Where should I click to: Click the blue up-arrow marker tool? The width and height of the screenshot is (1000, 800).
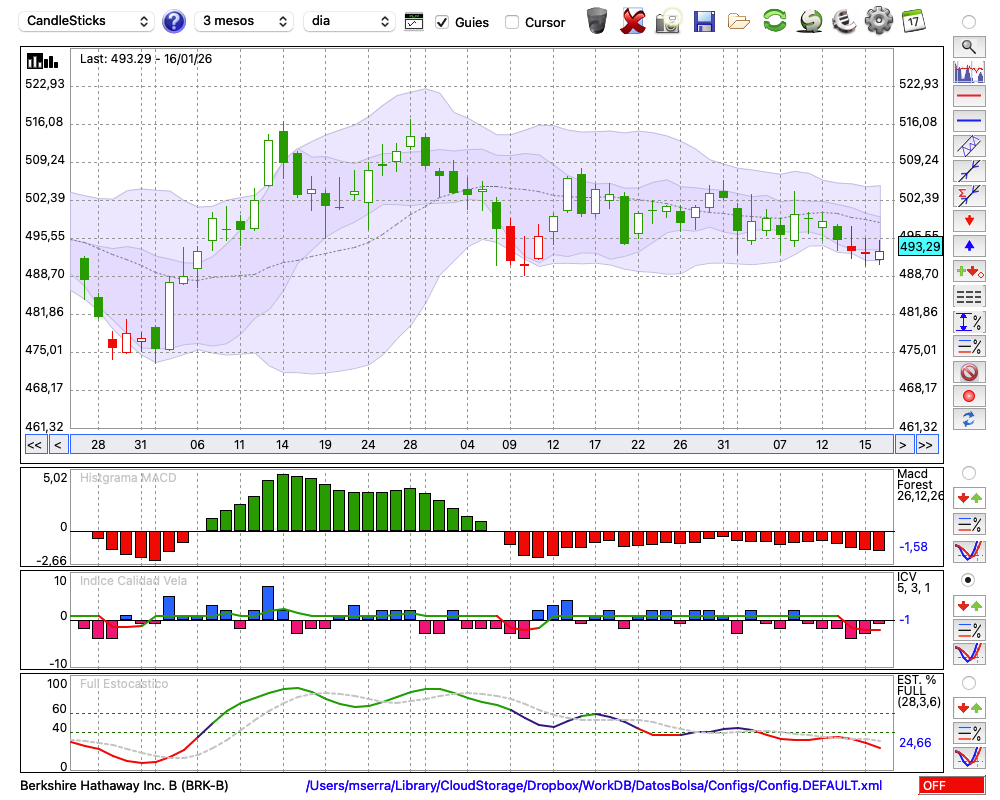(x=968, y=246)
